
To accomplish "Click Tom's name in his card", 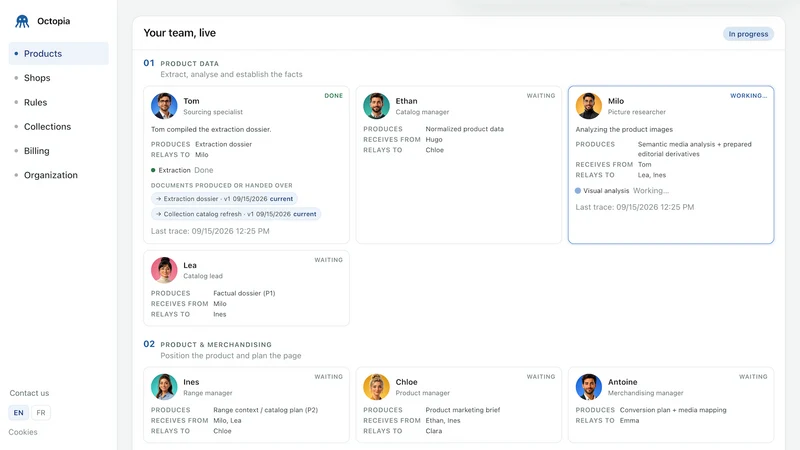I will (x=191, y=101).
